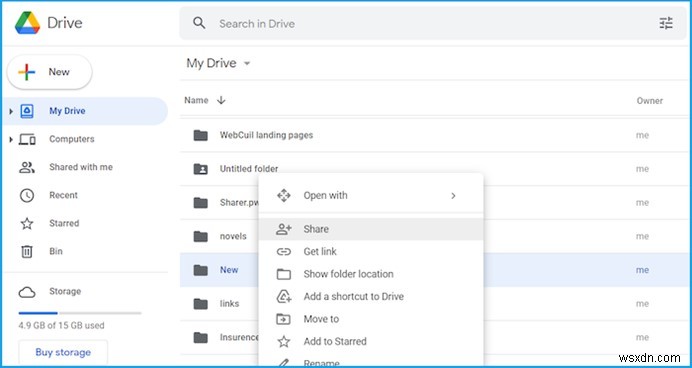Expand the My Drive tree arrow in sidebar
This screenshot has height=368, width=692.
11,111
